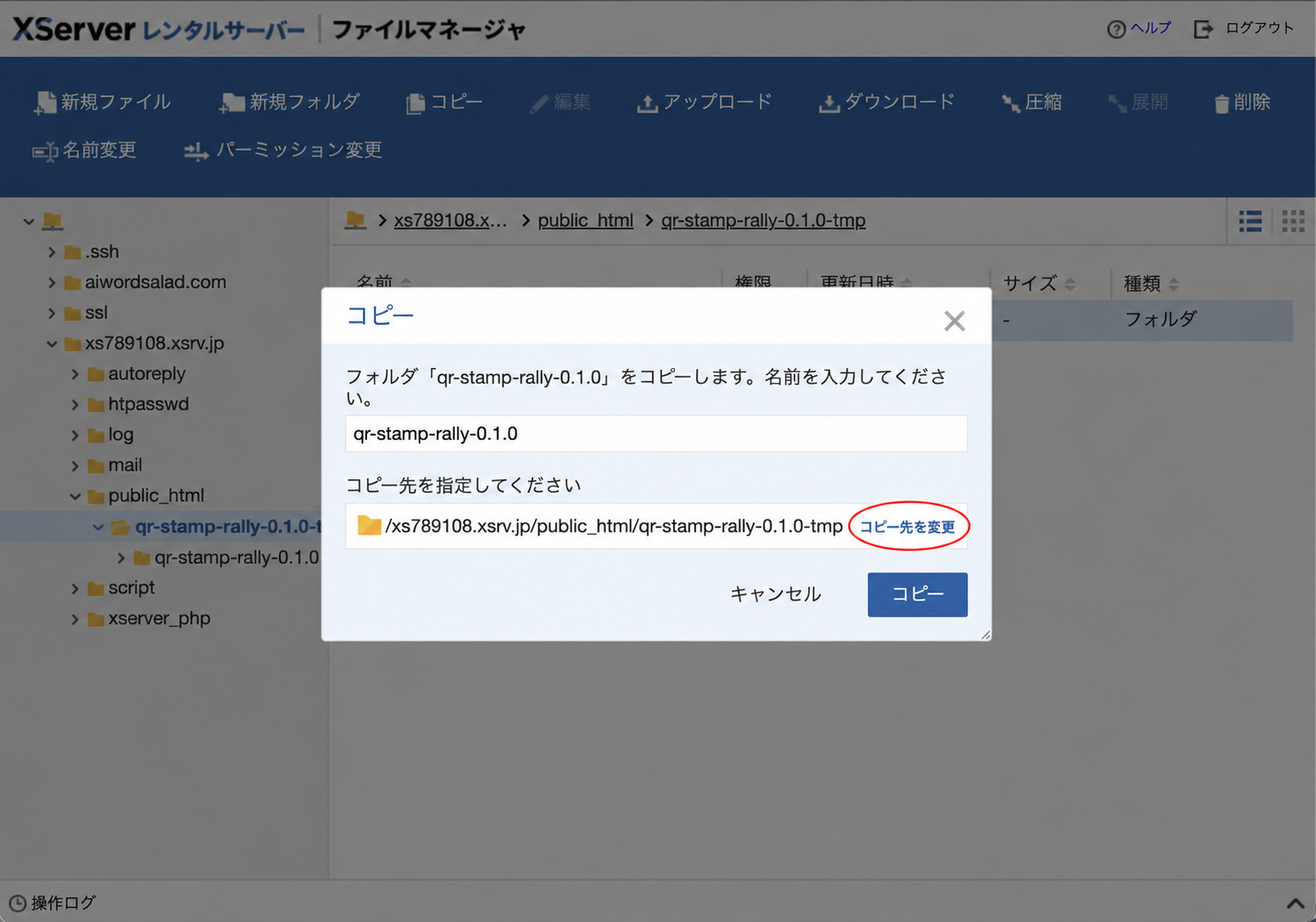Viewport: 1316px width, 922px height.
Task: Click the 展開 extract tool
Action: click(1138, 103)
